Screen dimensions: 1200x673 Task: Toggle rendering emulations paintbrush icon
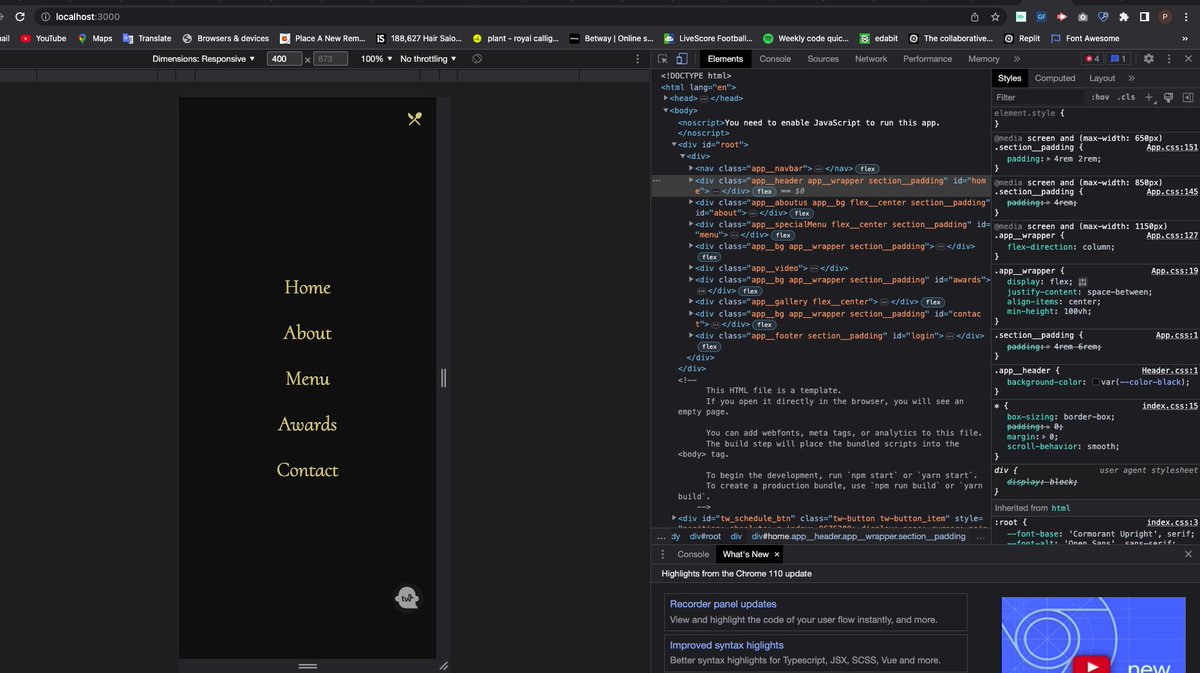click(x=1168, y=97)
